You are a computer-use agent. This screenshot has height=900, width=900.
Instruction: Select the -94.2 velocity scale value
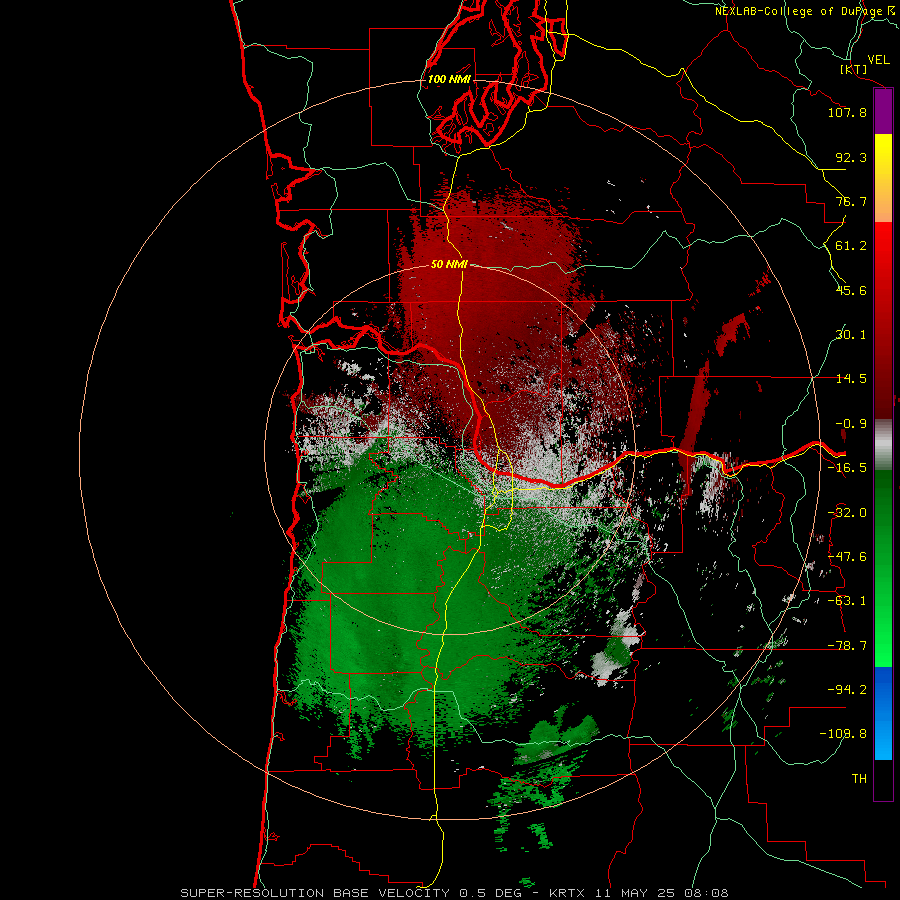click(x=847, y=690)
